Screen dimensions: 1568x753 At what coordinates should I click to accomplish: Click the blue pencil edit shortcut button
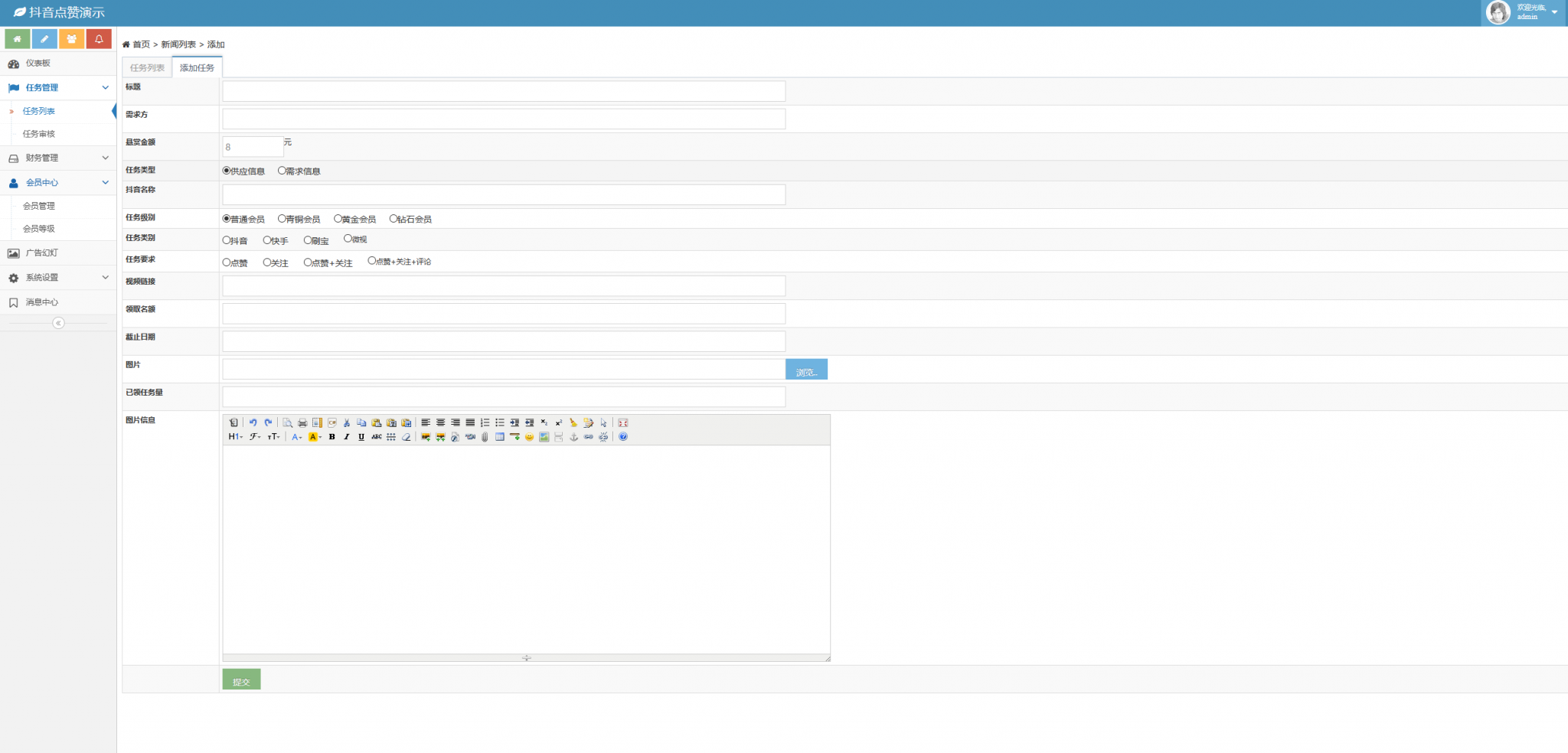44,39
